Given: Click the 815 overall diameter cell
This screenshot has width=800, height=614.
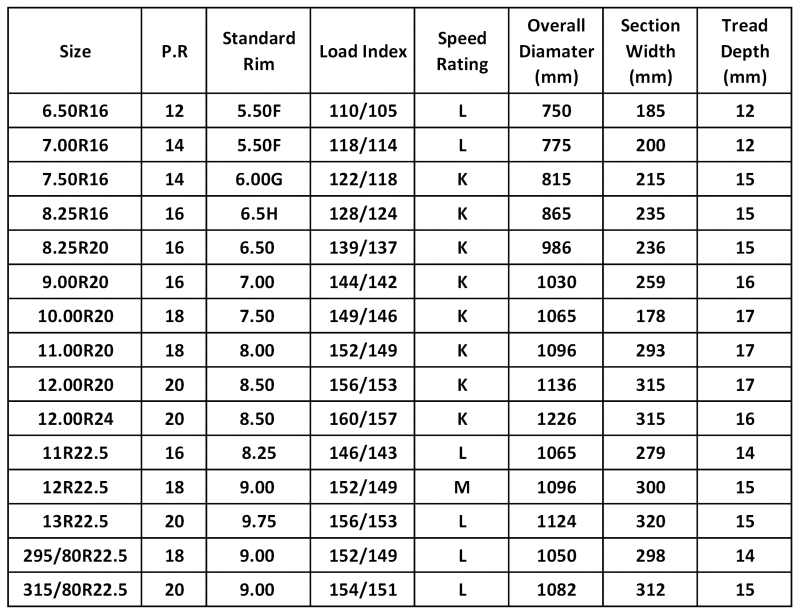Looking at the screenshot, I should [x=556, y=179].
